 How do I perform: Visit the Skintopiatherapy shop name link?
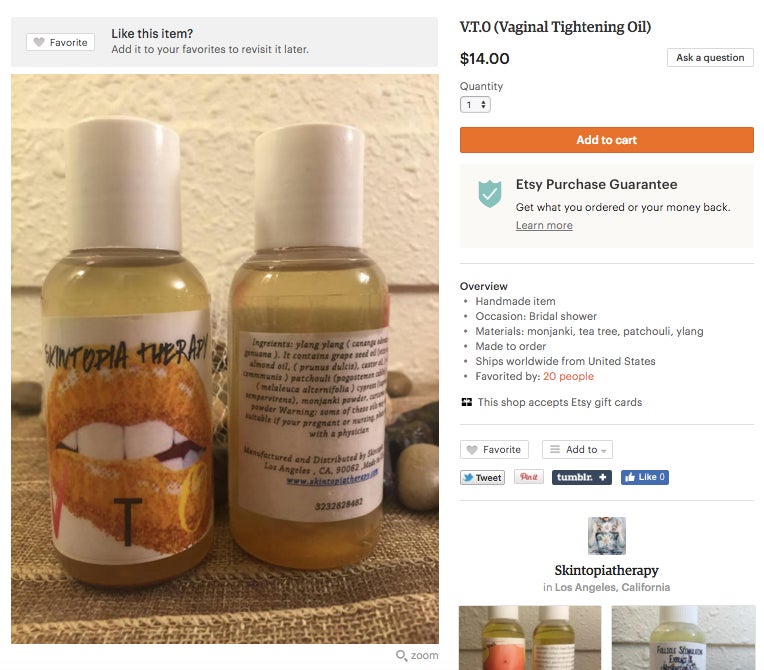607,570
